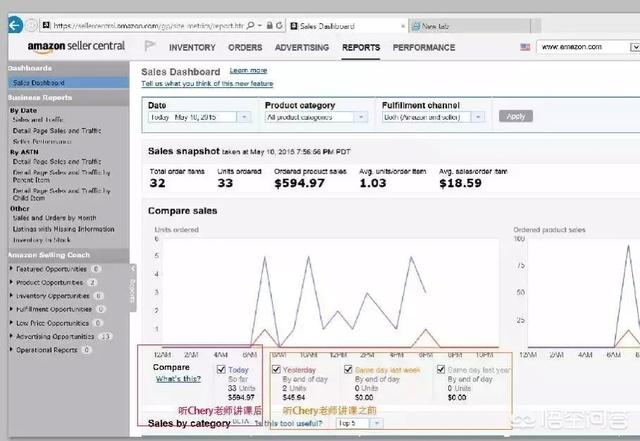The image size is (640, 441).
Task: Toggle the Same day last year checkbox
Action: 441,369
